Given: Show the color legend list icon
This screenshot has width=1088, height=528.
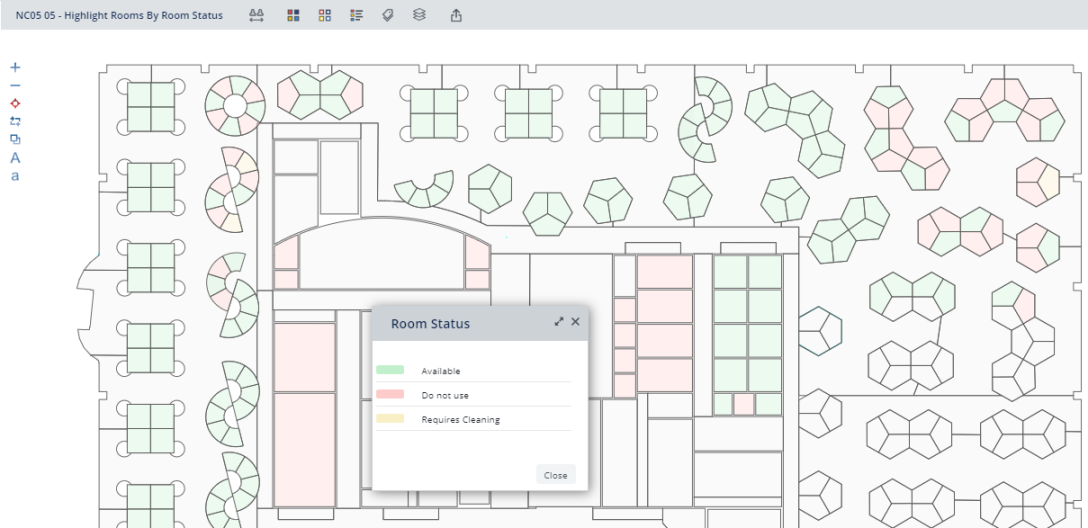Looking at the screenshot, I should [x=357, y=15].
